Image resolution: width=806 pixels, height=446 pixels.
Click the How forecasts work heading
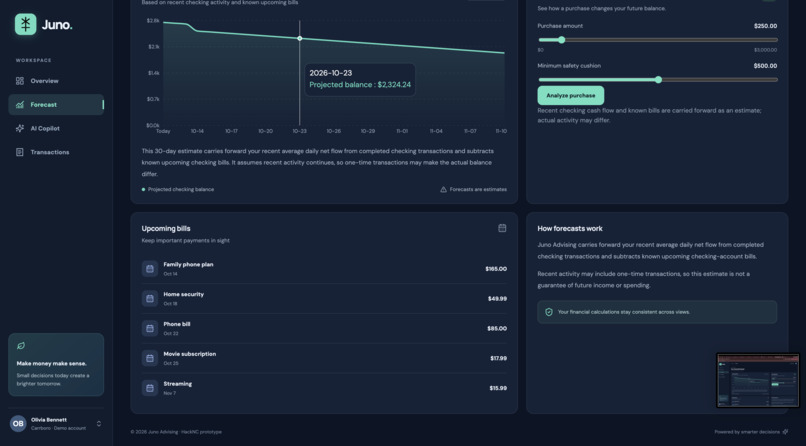(570, 229)
